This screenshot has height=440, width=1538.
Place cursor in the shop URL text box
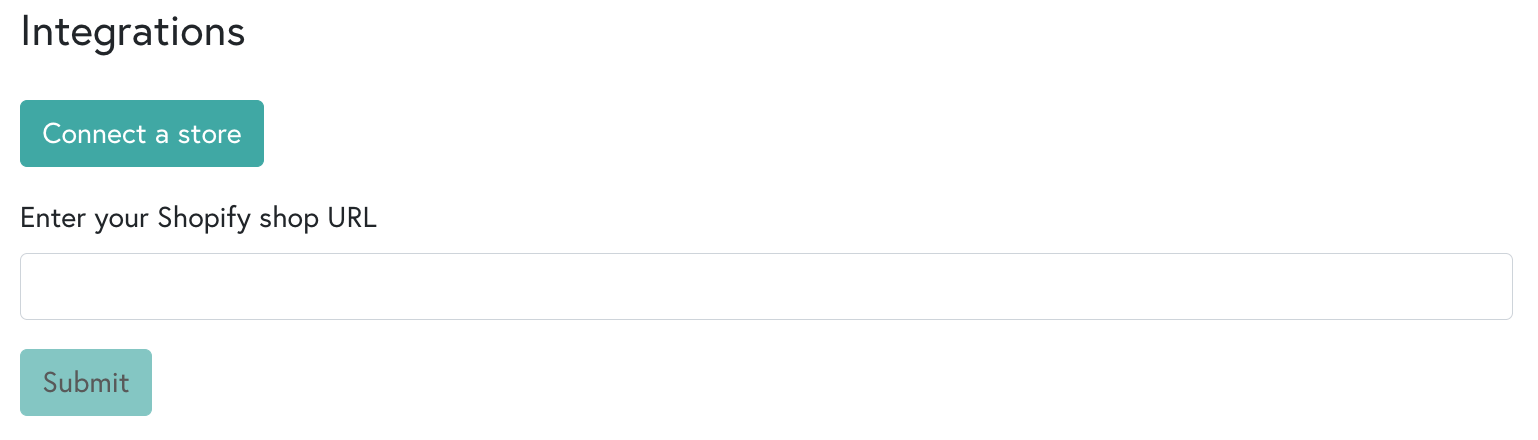click(766, 287)
